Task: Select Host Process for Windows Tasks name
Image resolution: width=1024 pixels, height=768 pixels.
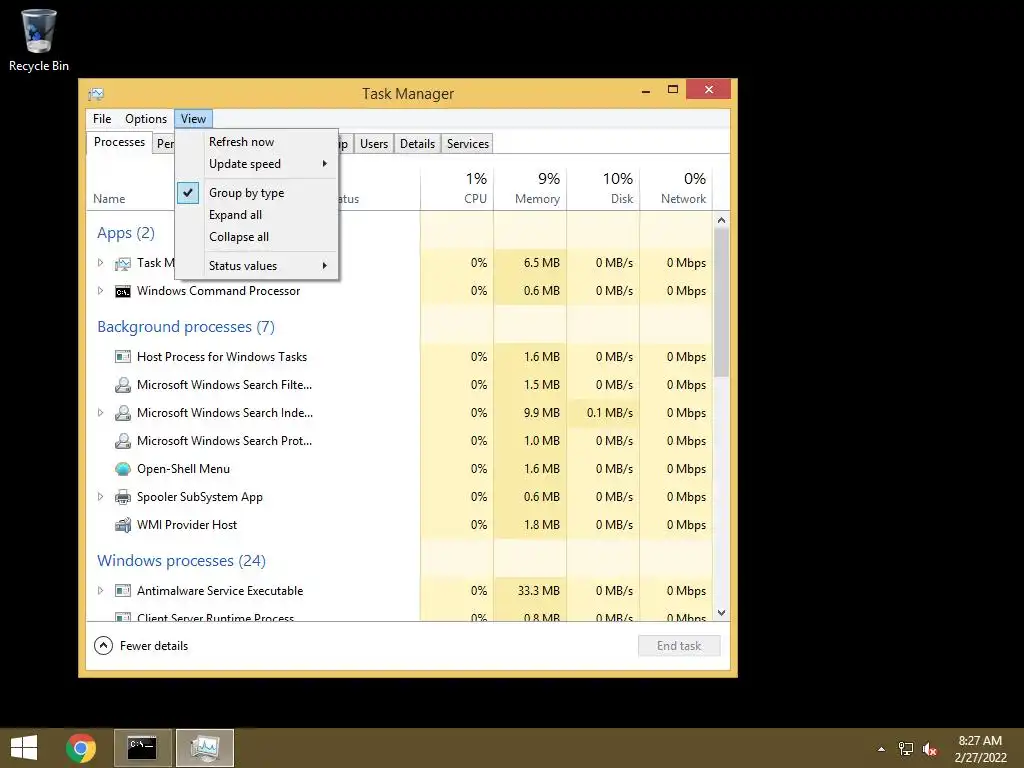Action: click(x=222, y=357)
